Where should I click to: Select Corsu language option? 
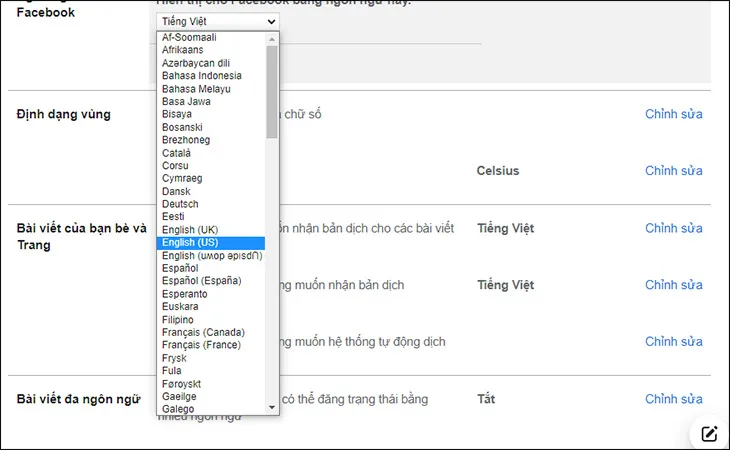tap(211, 166)
